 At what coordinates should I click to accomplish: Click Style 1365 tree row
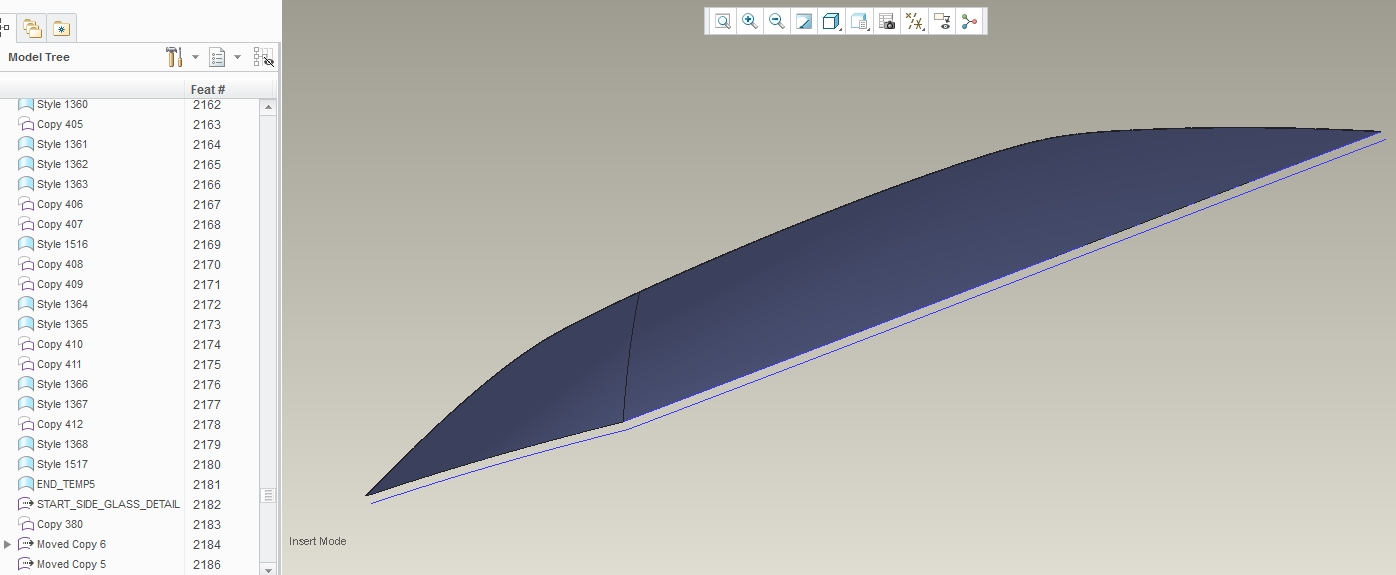[x=62, y=324]
